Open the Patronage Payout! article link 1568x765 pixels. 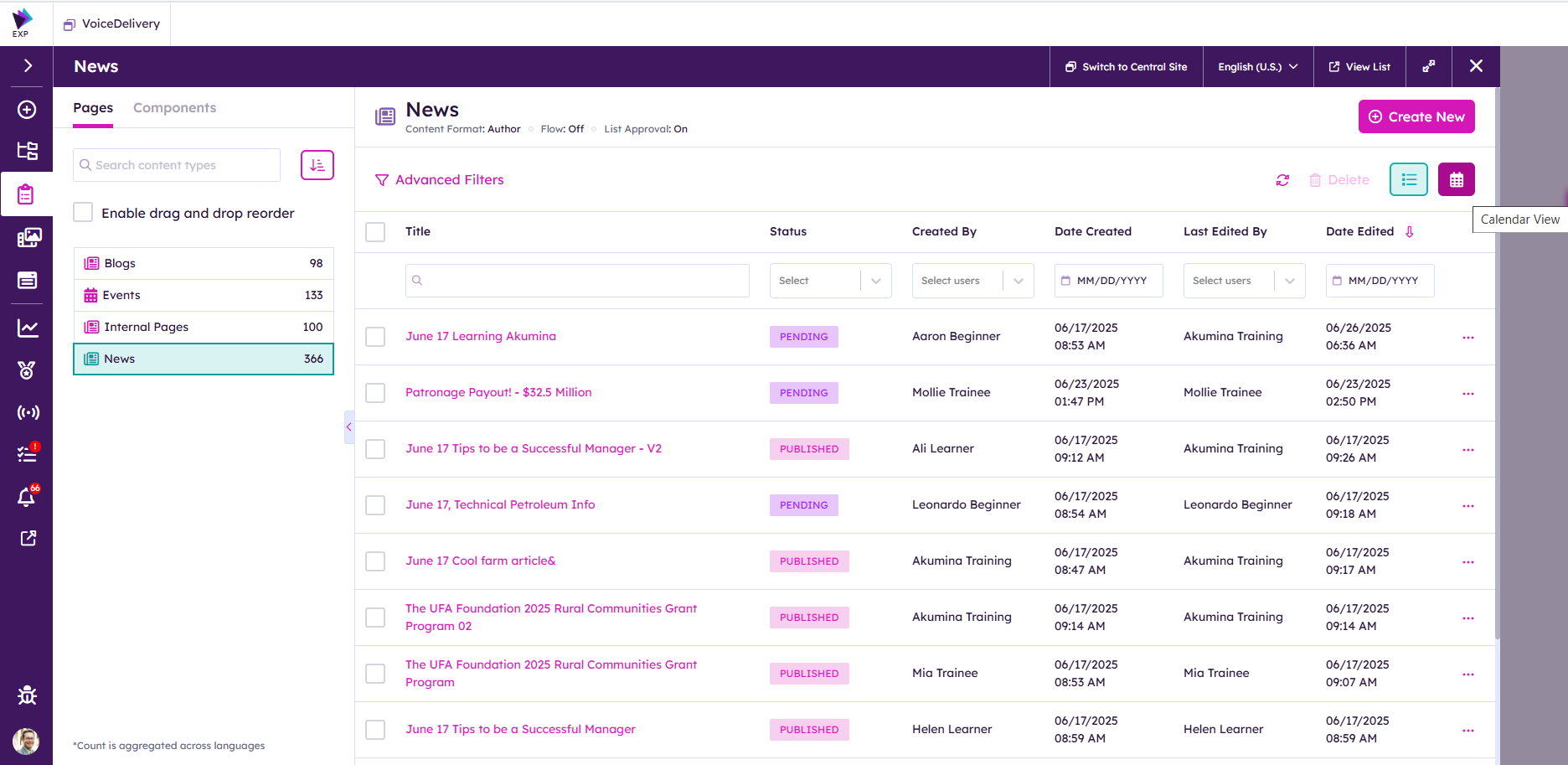tap(498, 392)
